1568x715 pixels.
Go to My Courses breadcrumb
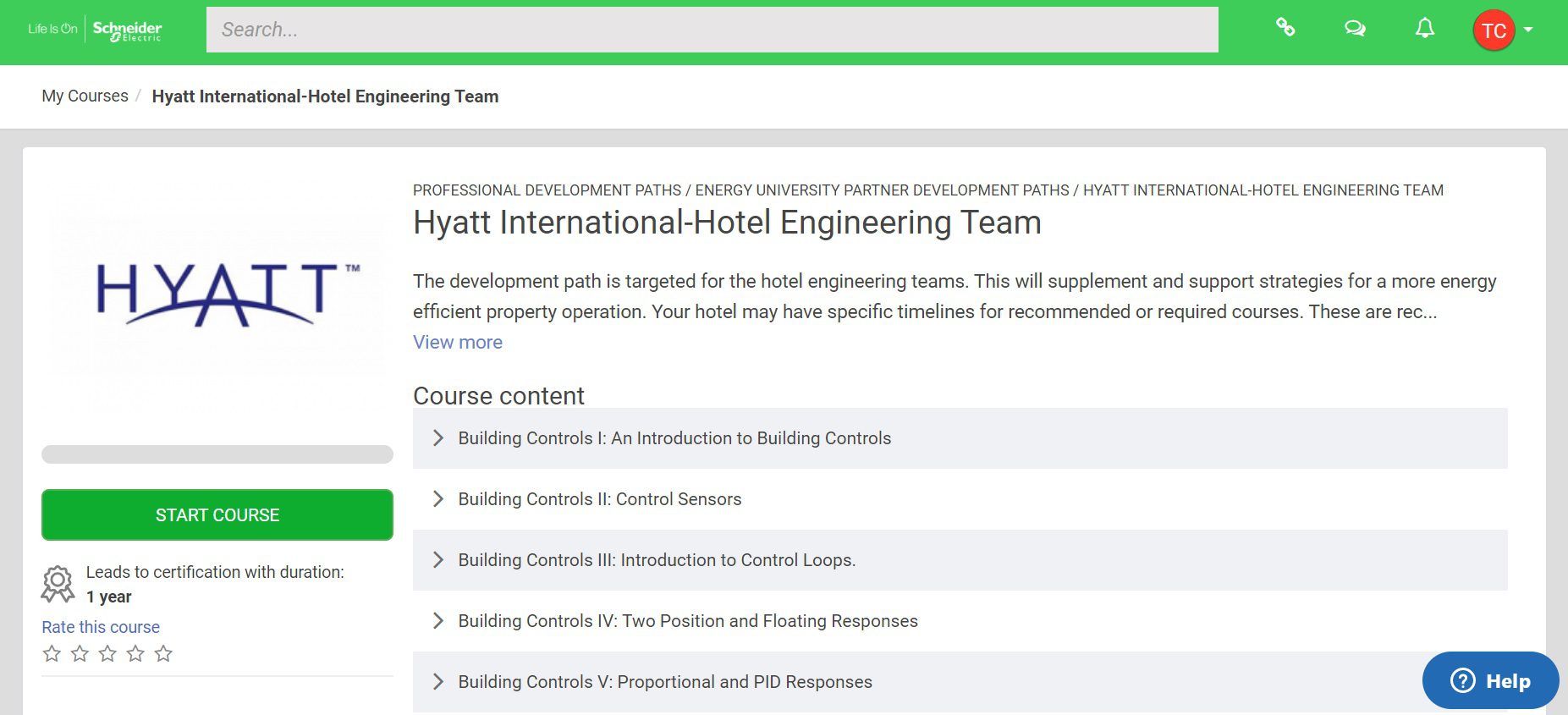[85, 96]
